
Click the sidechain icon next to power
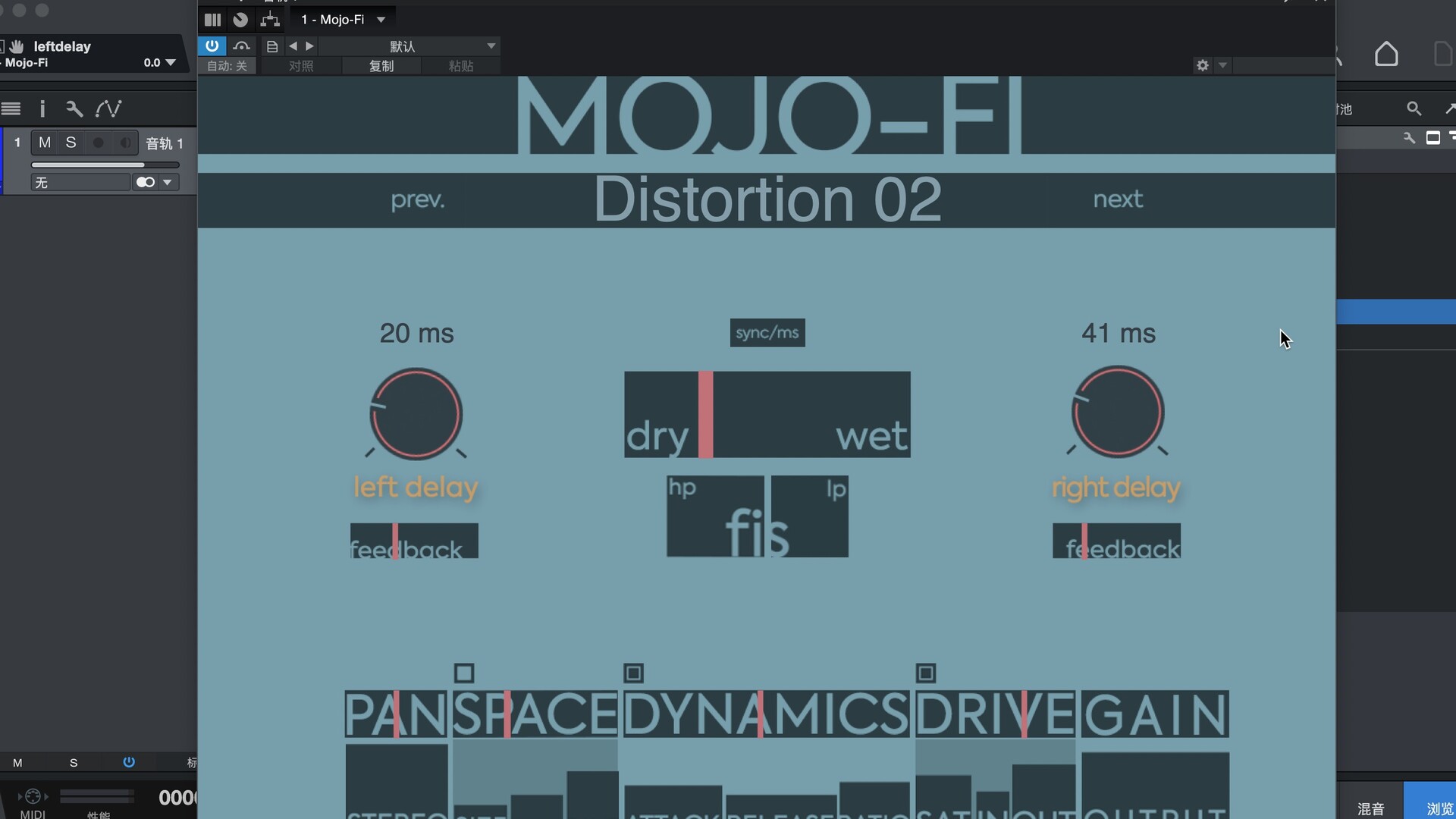tap(241, 46)
